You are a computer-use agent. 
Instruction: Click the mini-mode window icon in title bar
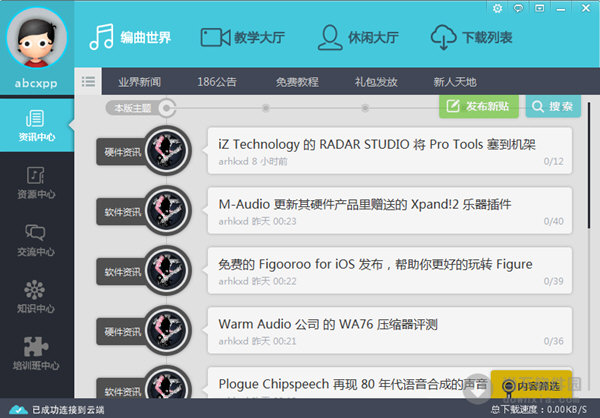pos(540,8)
